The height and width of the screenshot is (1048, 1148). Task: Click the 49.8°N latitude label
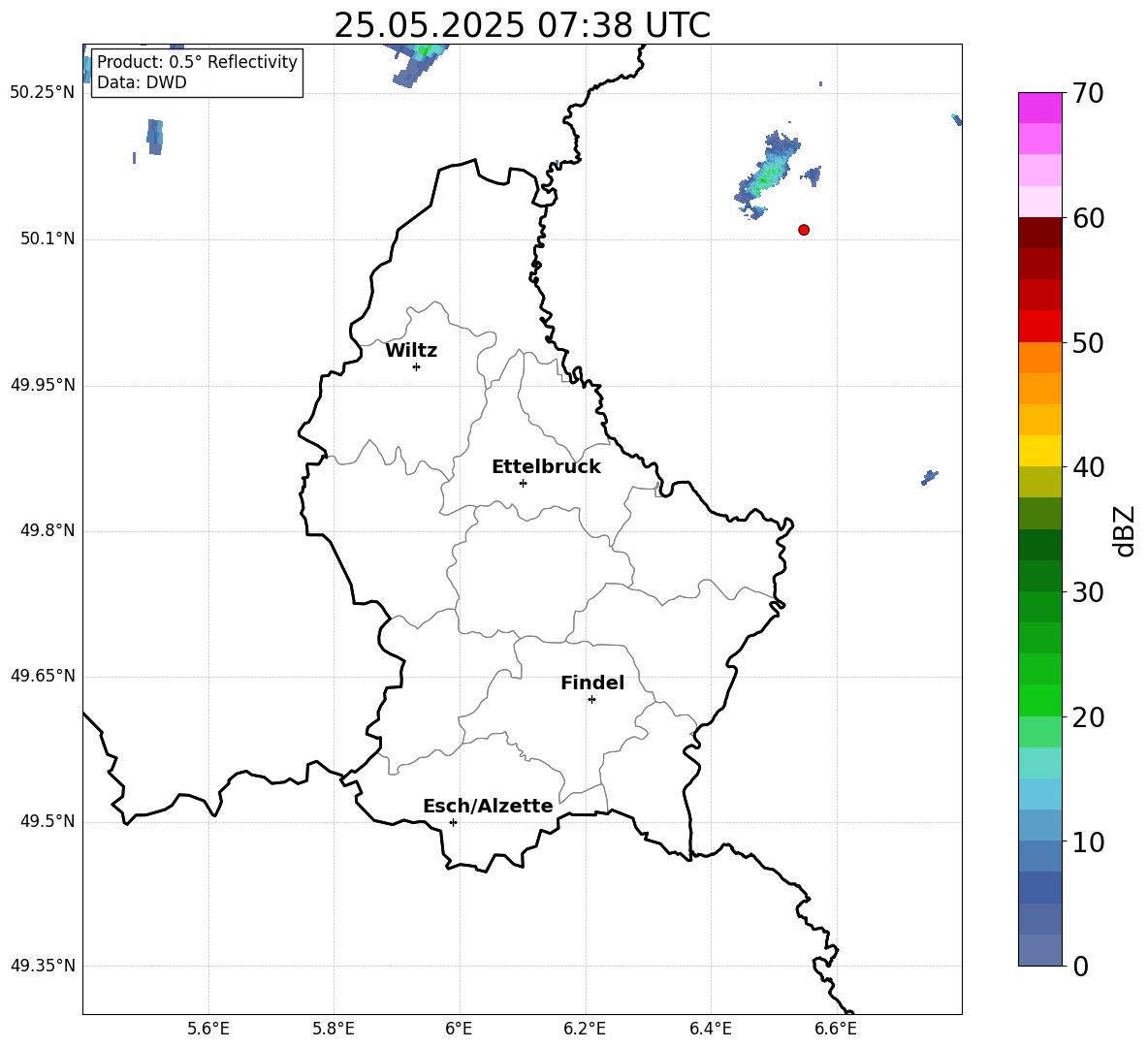click(48, 530)
